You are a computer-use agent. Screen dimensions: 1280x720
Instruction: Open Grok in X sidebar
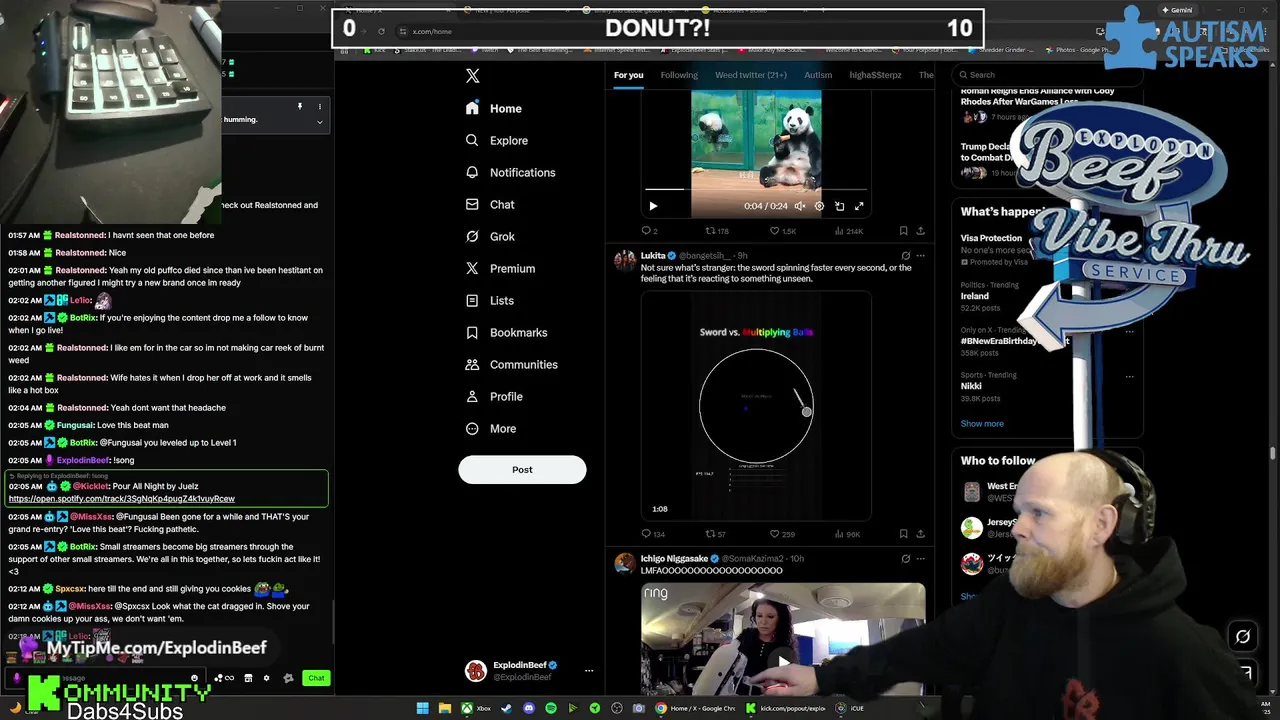pos(490,236)
